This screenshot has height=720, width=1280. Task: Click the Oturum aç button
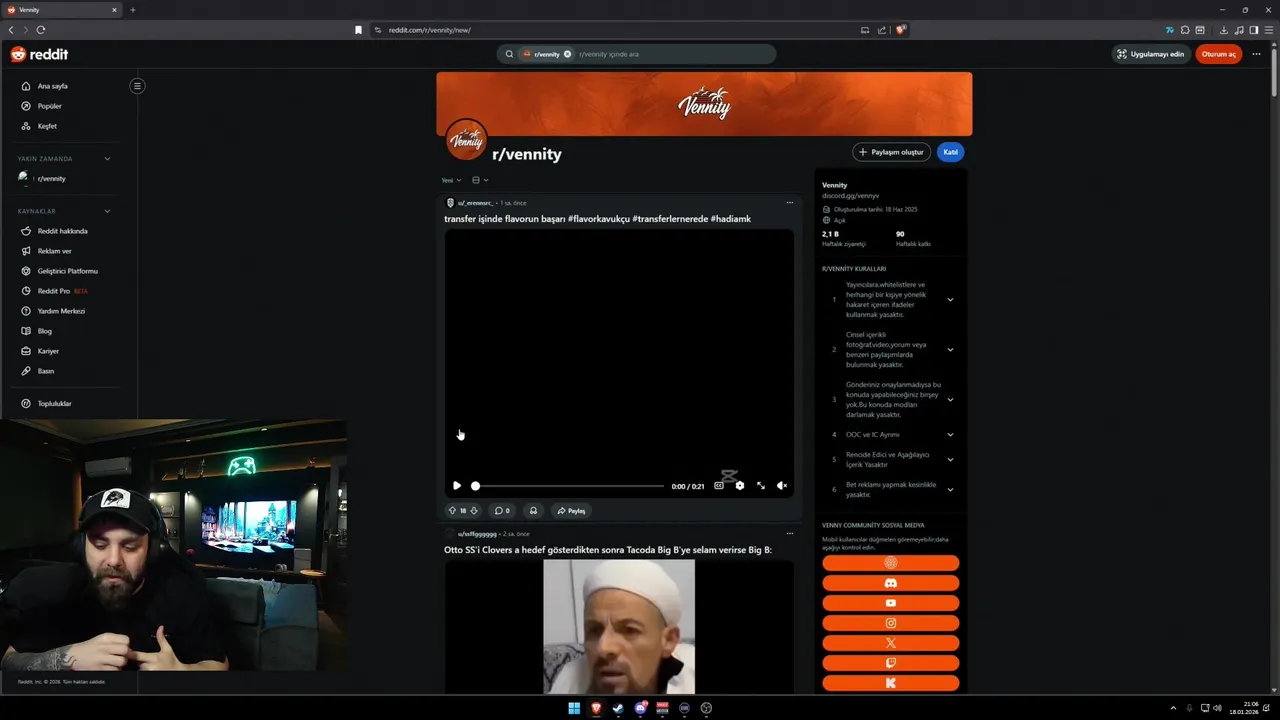(1218, 54)
